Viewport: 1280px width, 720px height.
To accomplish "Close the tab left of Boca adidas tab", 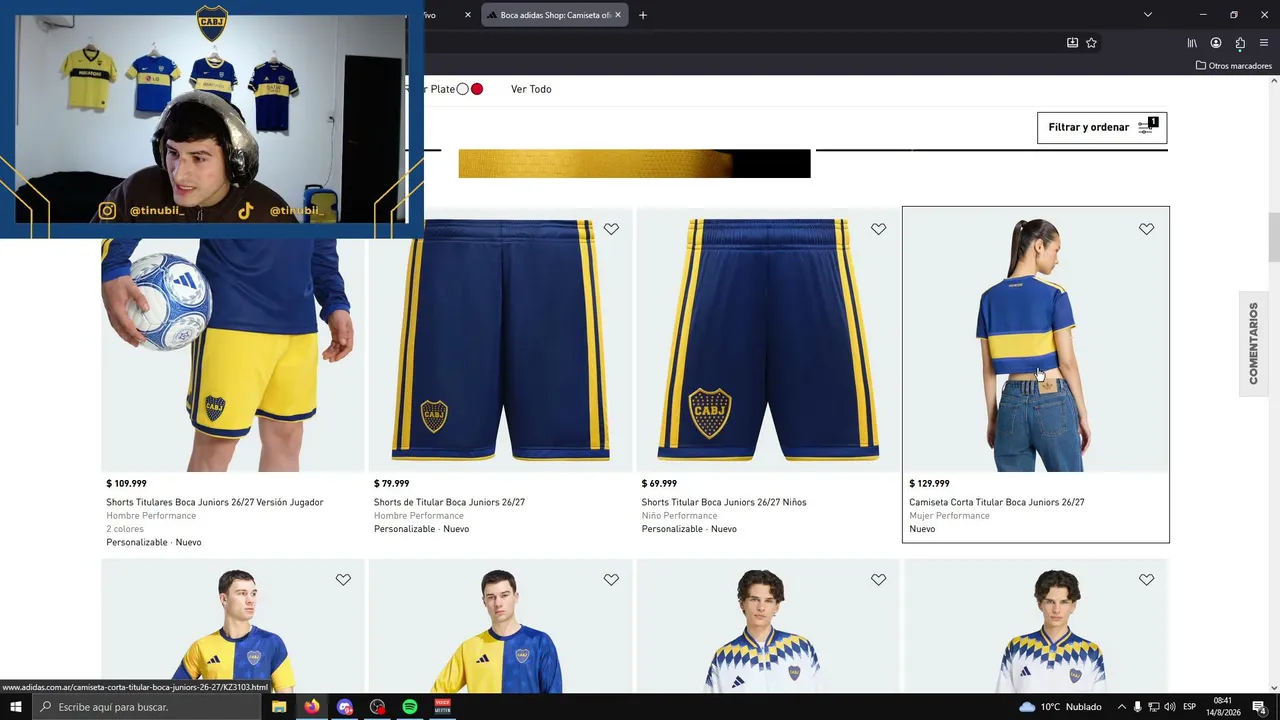I will pyautogui.click(x=467, y=15).
